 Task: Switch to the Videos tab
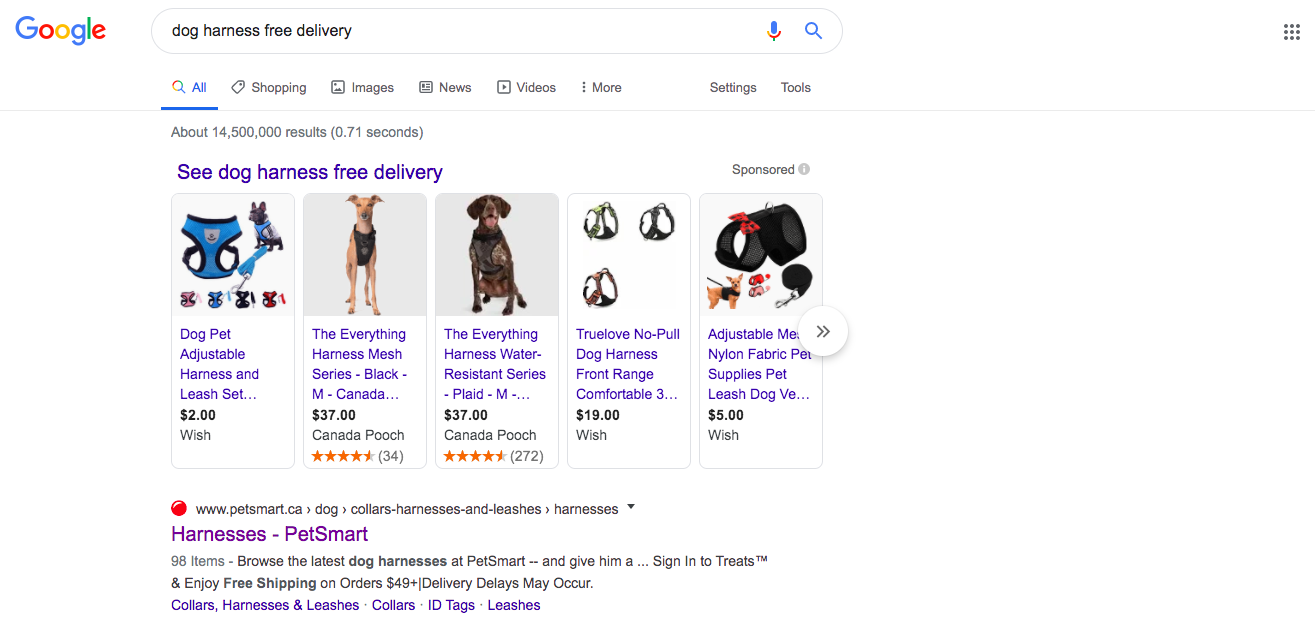pos(526,88)
